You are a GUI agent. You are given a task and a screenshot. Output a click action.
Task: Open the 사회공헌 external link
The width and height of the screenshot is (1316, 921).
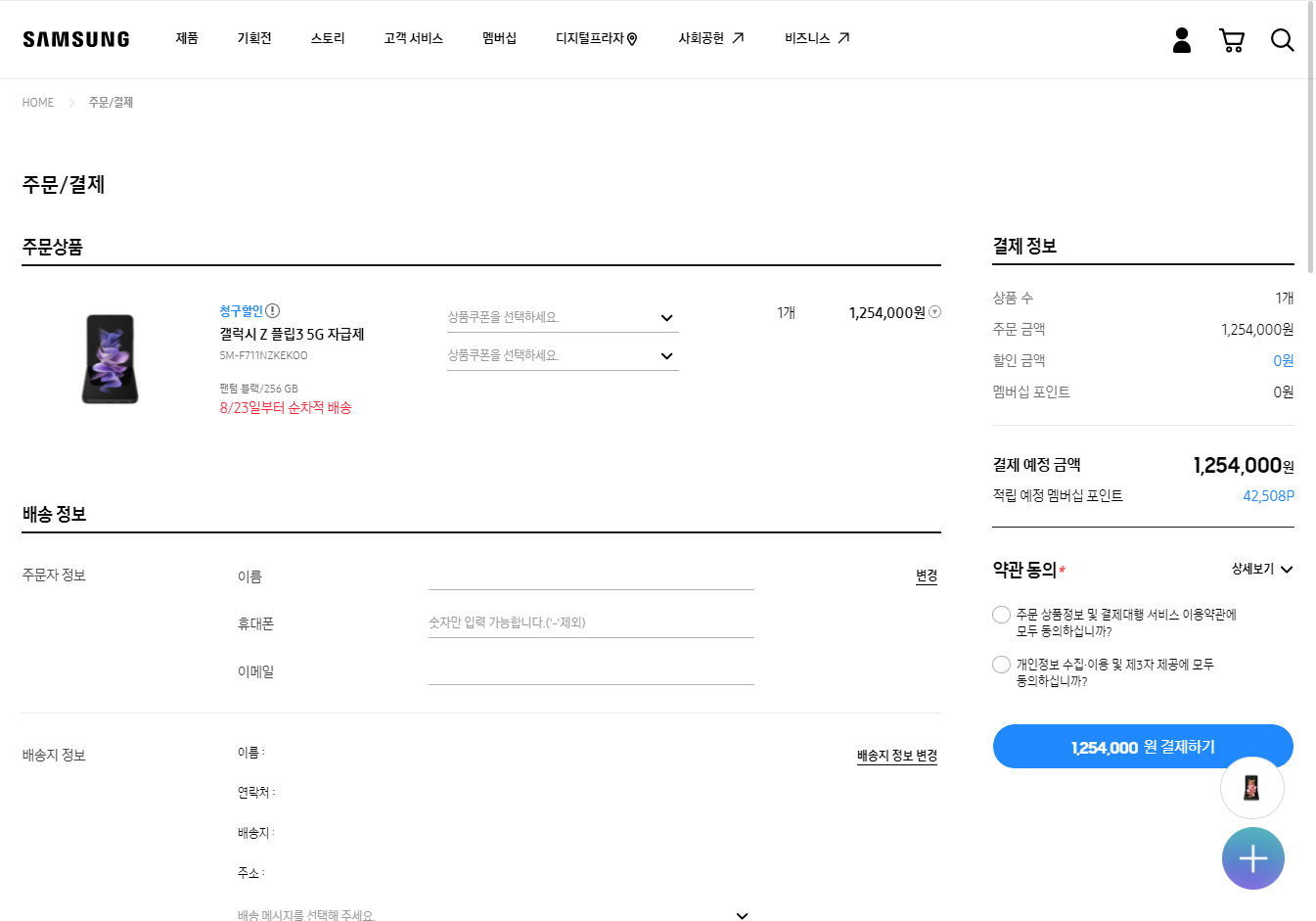711,38
